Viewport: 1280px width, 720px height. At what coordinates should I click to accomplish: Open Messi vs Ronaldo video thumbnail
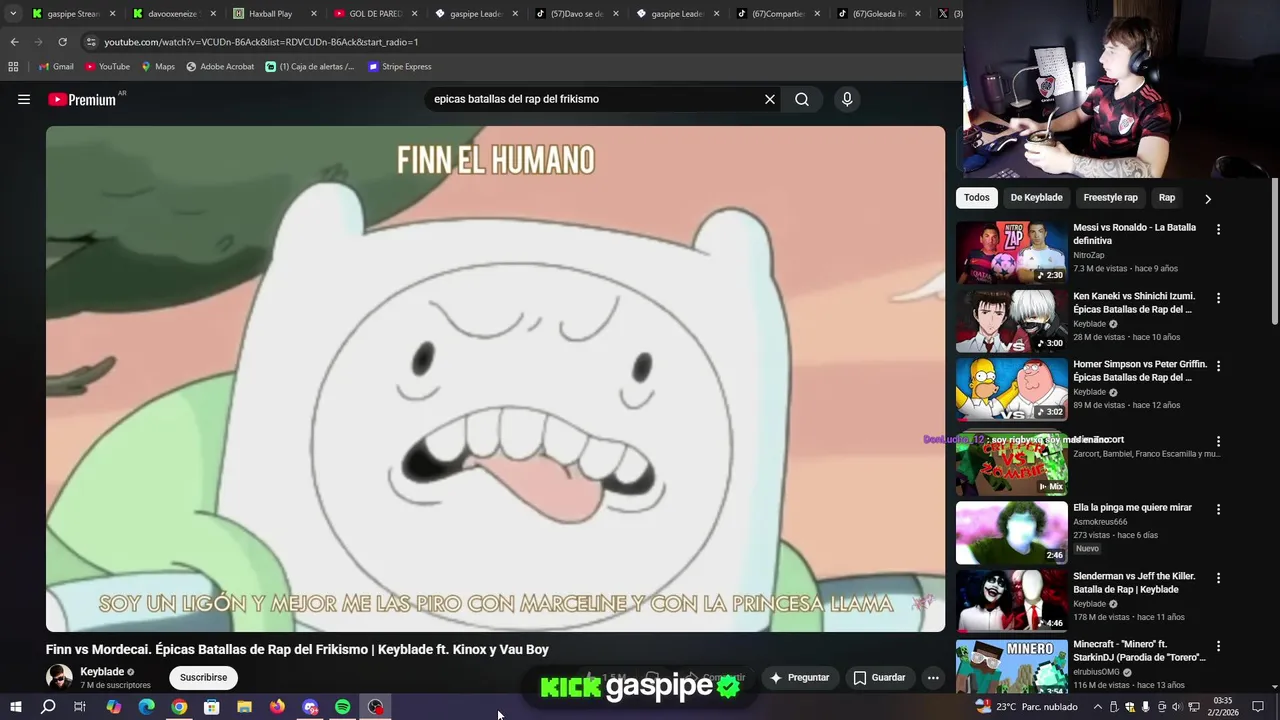[1011, 252]
